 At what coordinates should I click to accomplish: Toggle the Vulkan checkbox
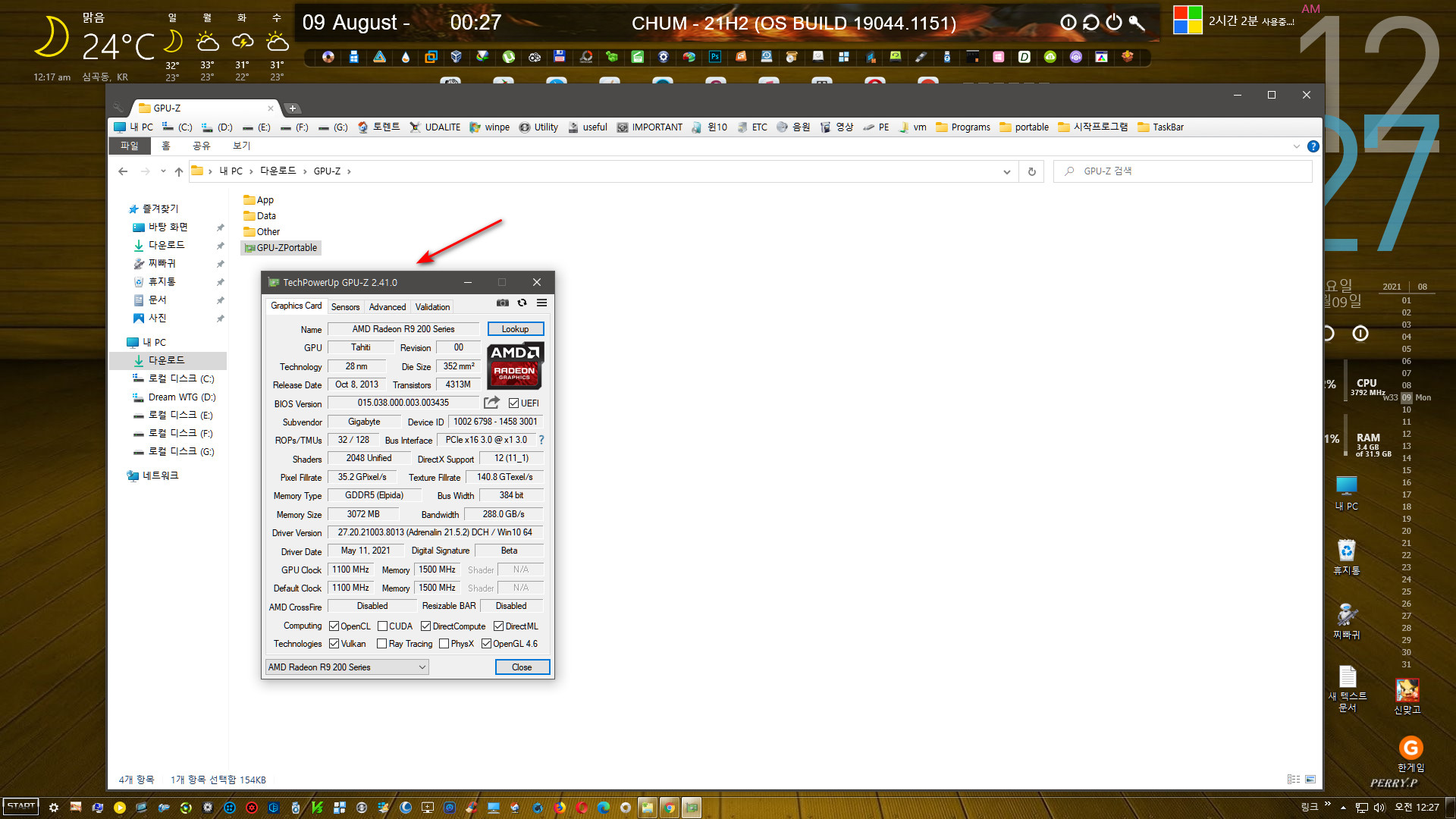click(334, 644)
